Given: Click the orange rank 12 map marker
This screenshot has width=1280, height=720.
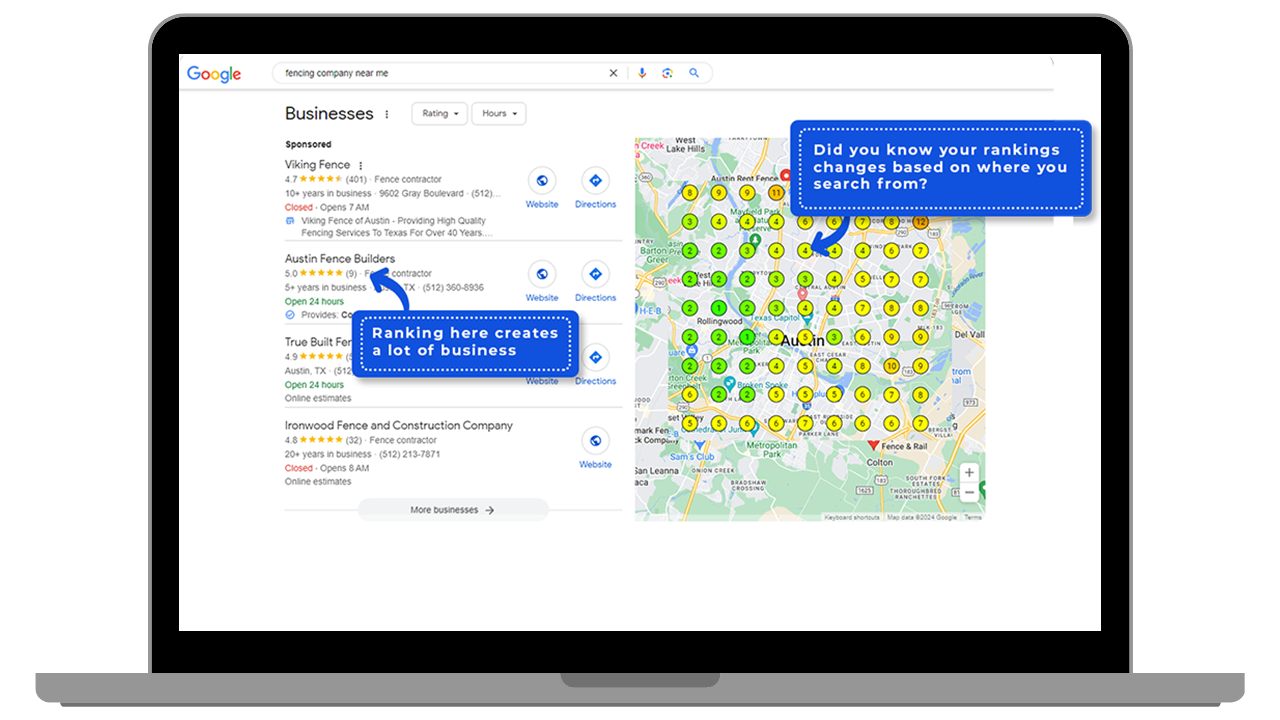Looking at the screenshot, I should click(x=920, y=221).
